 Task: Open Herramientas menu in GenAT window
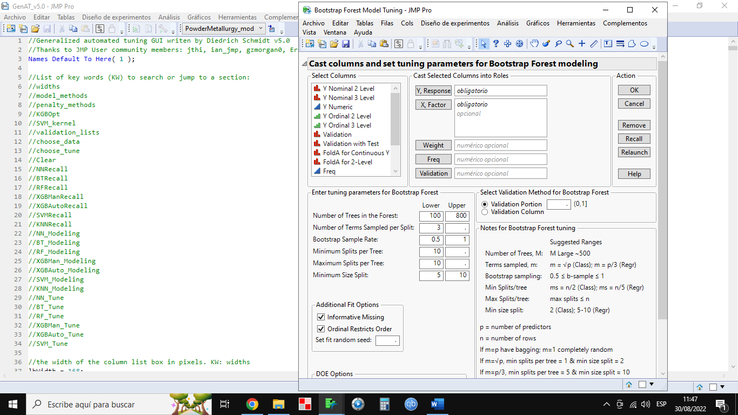(237, 17)
